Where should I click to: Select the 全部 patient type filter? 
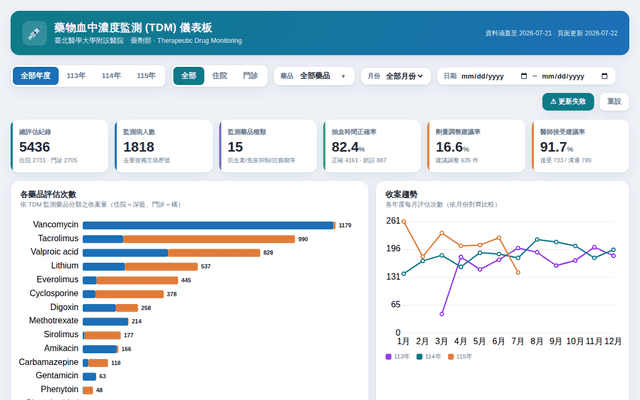point(189,76)
